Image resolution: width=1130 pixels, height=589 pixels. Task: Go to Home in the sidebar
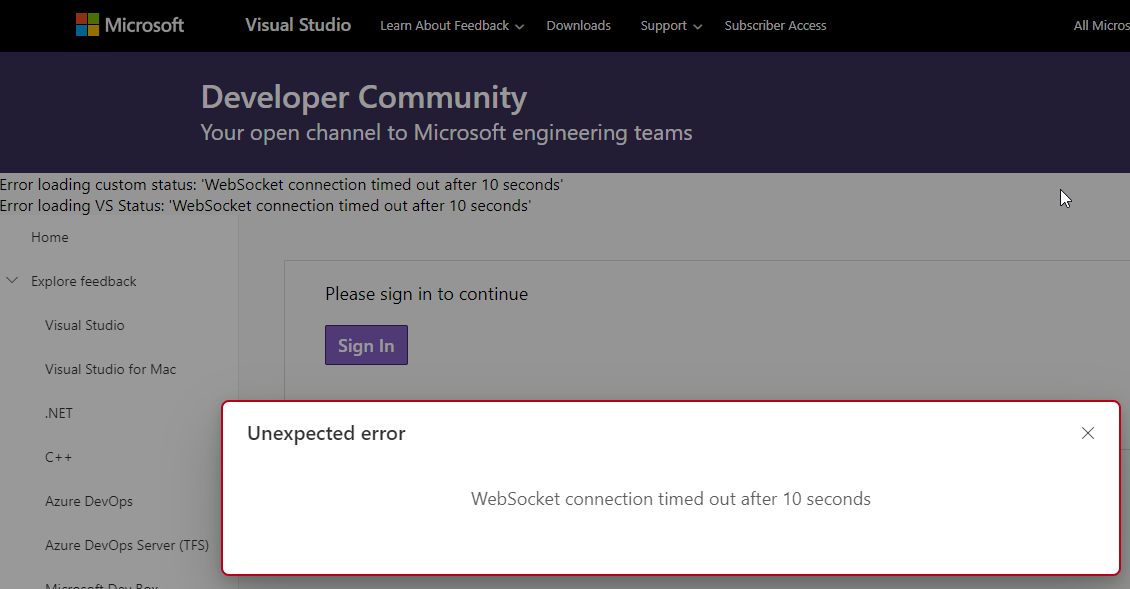click(x=50, y=237)
